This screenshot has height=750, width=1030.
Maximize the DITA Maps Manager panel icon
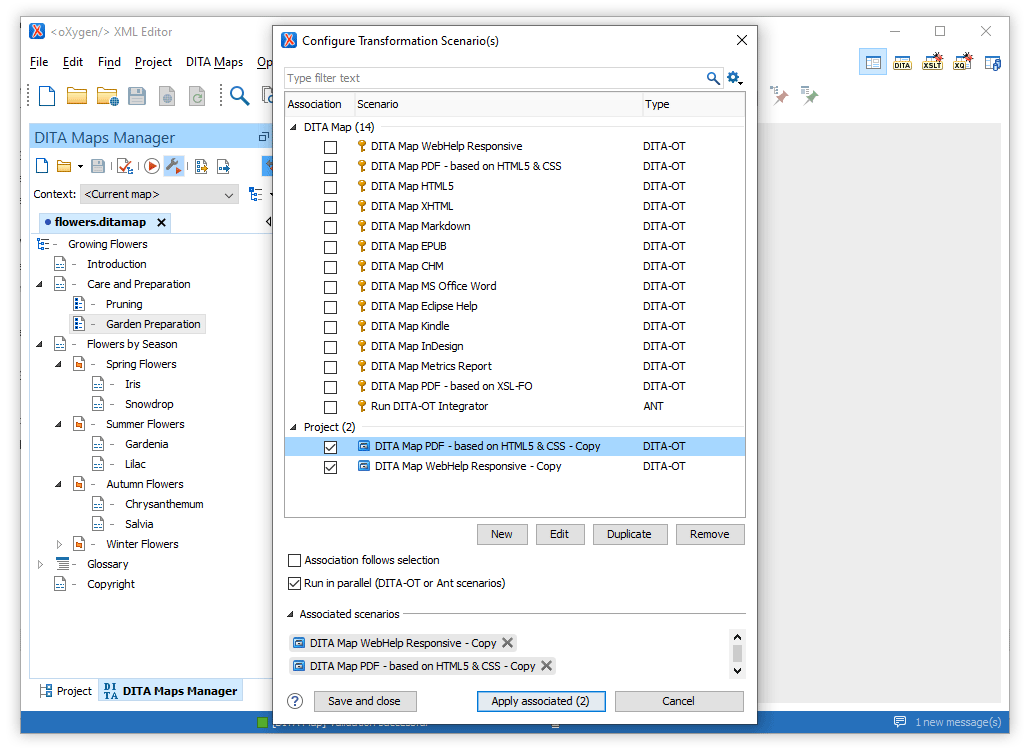click(x=263, y=137)
